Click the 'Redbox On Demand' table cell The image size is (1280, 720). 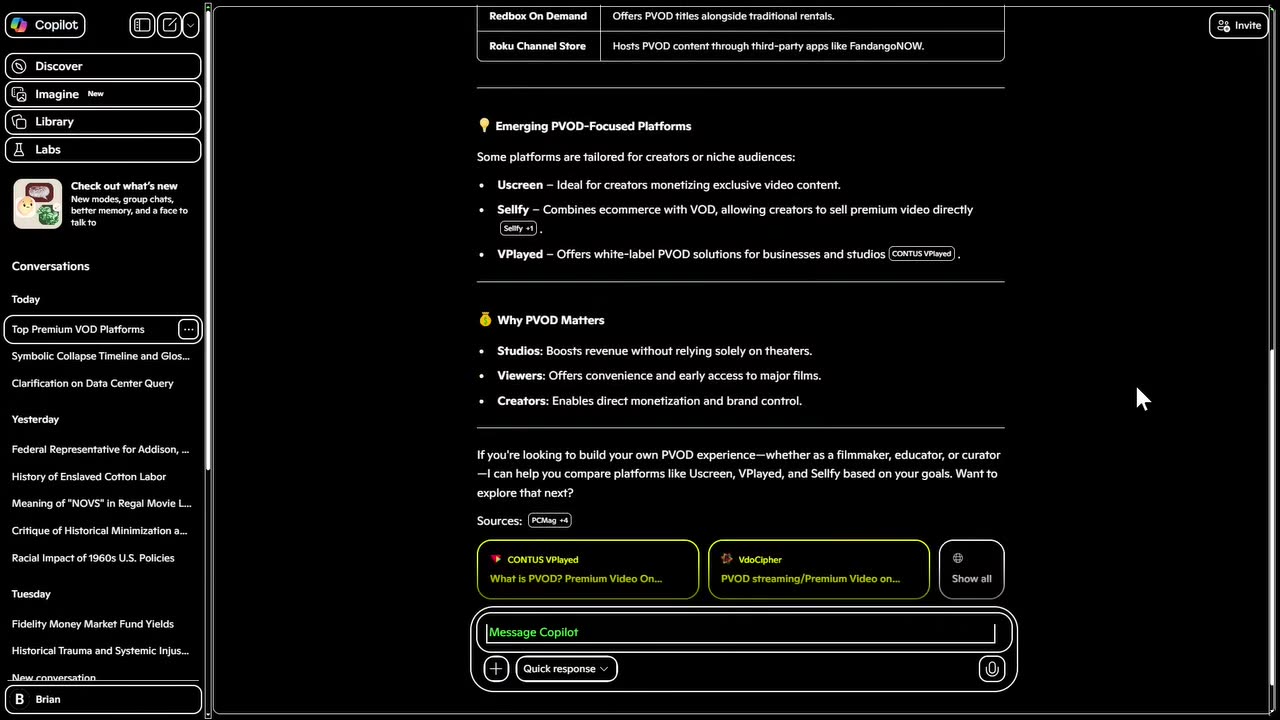point(538,16)
